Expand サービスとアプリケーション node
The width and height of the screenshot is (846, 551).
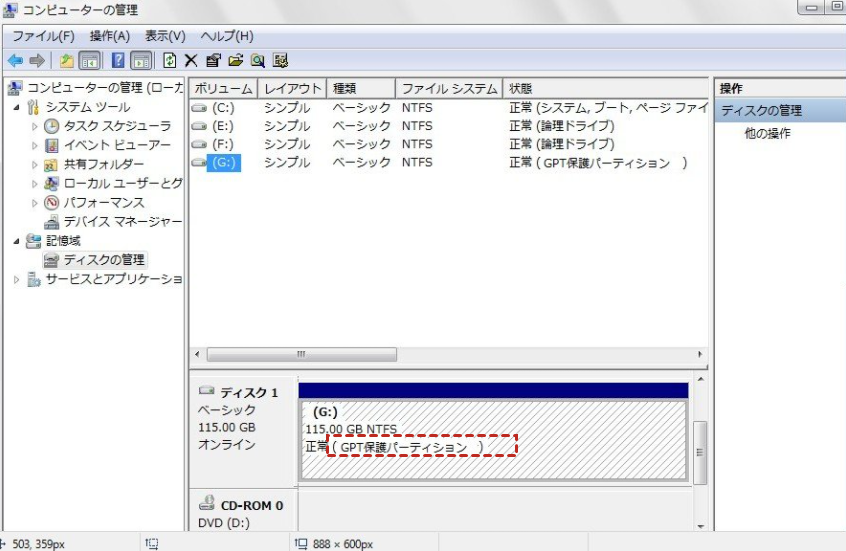click(x=17, y=280)
